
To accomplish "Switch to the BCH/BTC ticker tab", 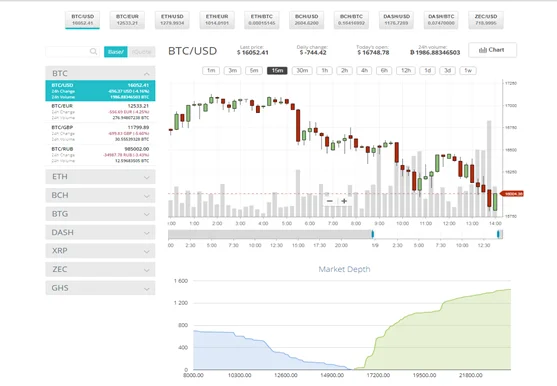I will point(351,20).
